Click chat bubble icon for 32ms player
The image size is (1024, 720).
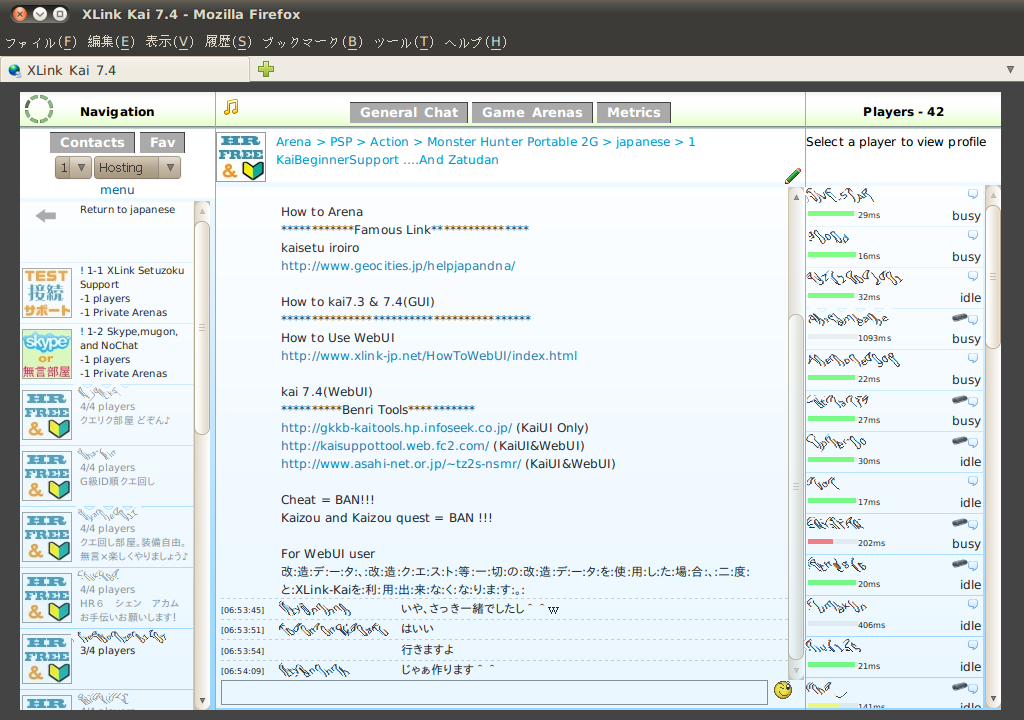pyautogui.click(x=972, y=276)
